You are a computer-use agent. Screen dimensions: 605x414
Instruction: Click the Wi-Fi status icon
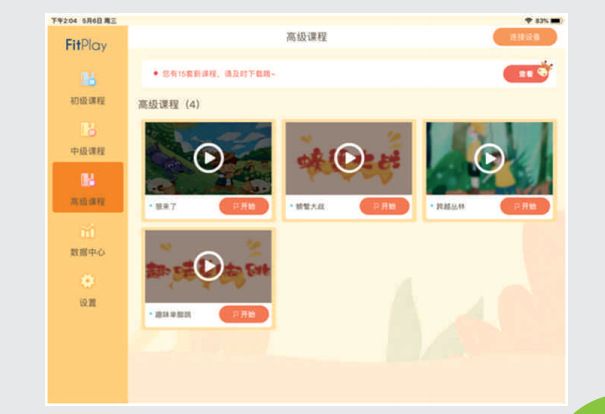pyautogui.click(x=529, y=20)
